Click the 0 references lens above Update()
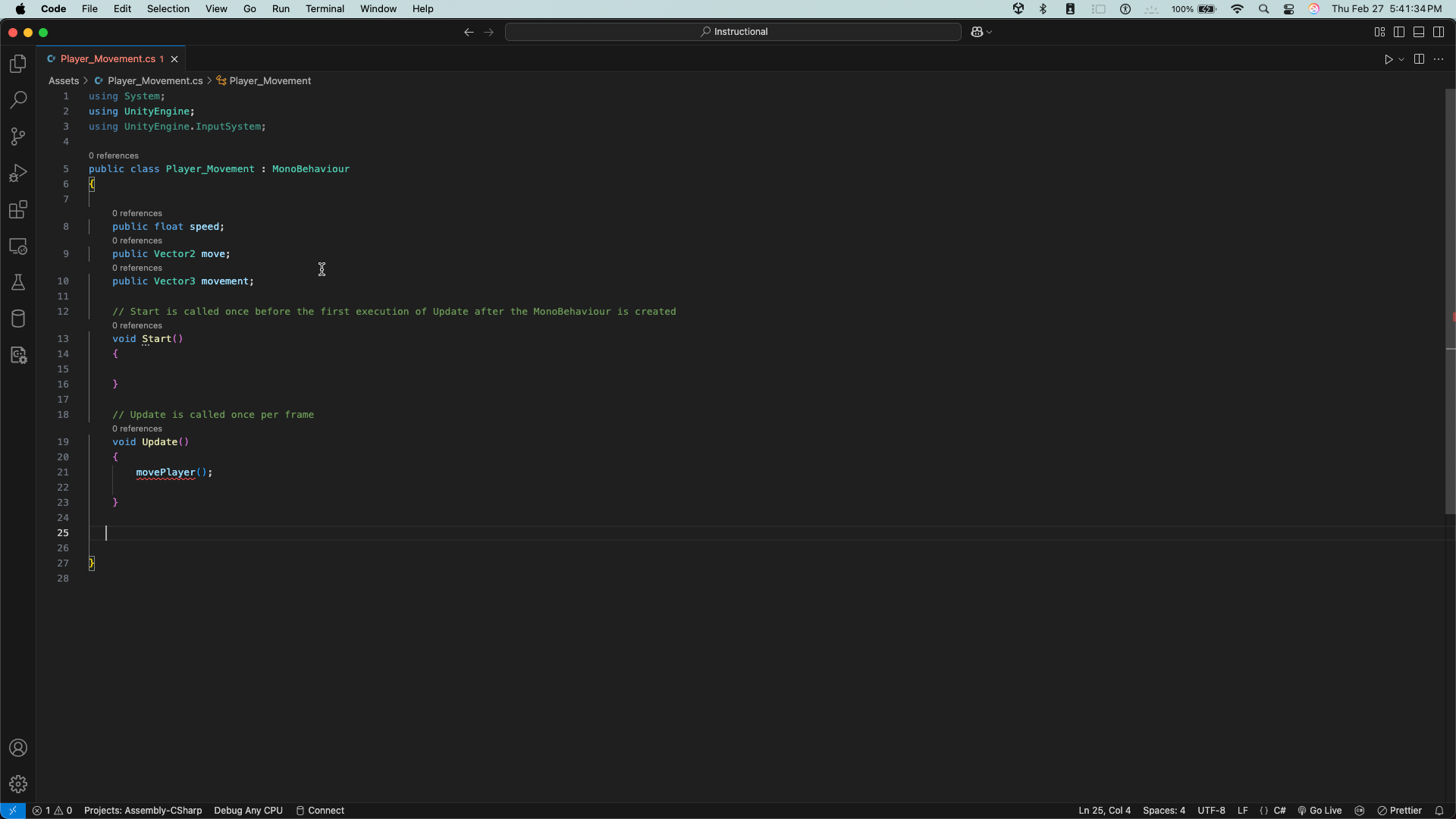The image size is (1456, 819). pos(137,429)
